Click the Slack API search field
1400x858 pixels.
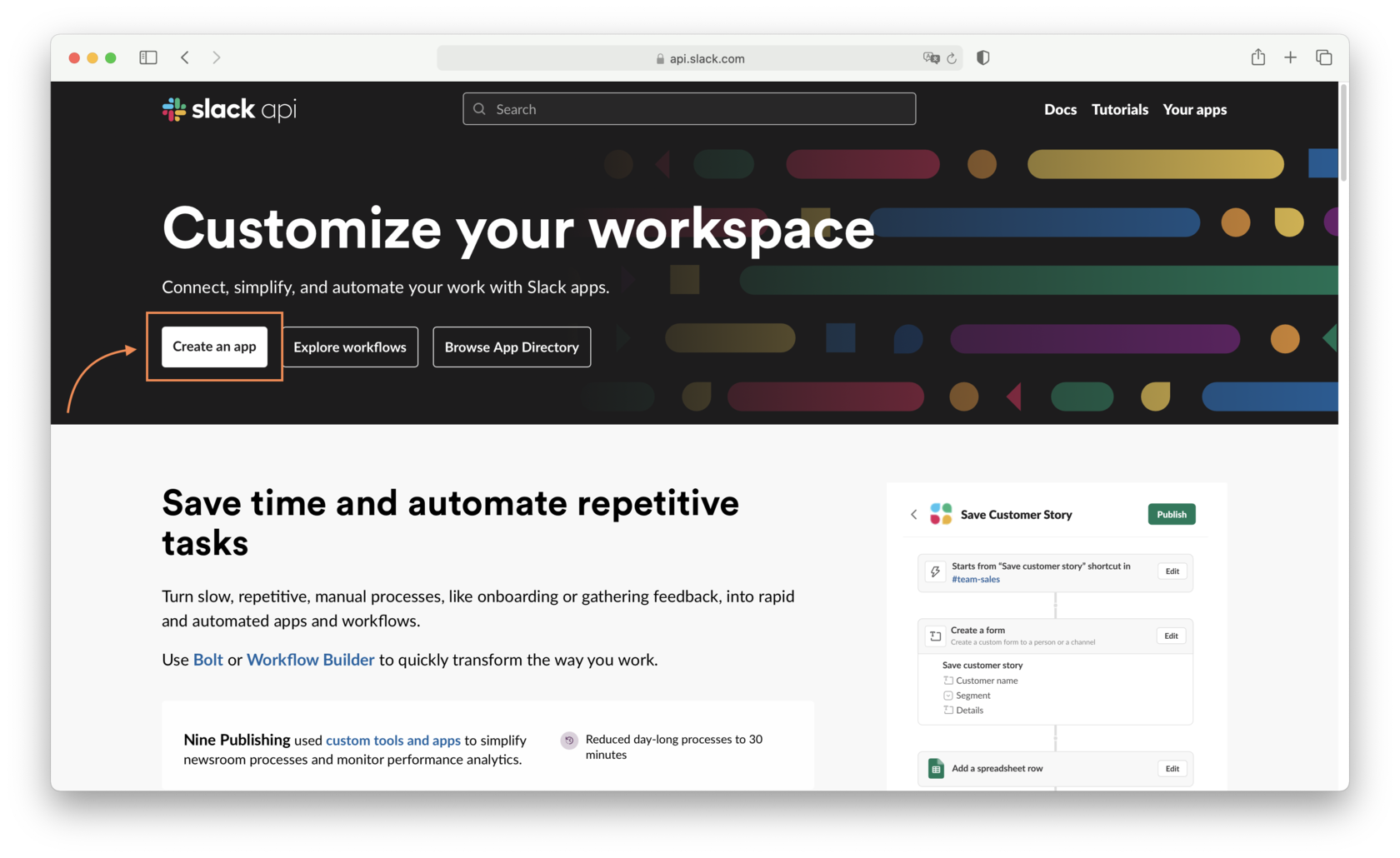[689, 109]
